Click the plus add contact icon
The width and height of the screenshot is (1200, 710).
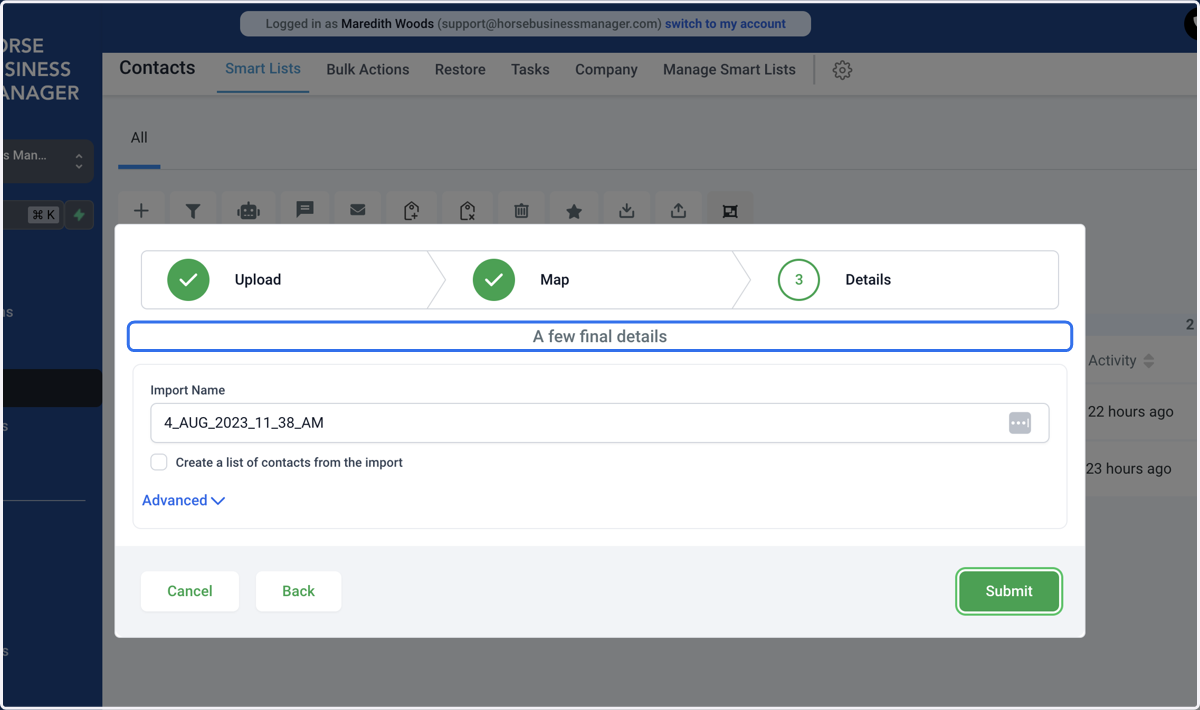(141, 210)
